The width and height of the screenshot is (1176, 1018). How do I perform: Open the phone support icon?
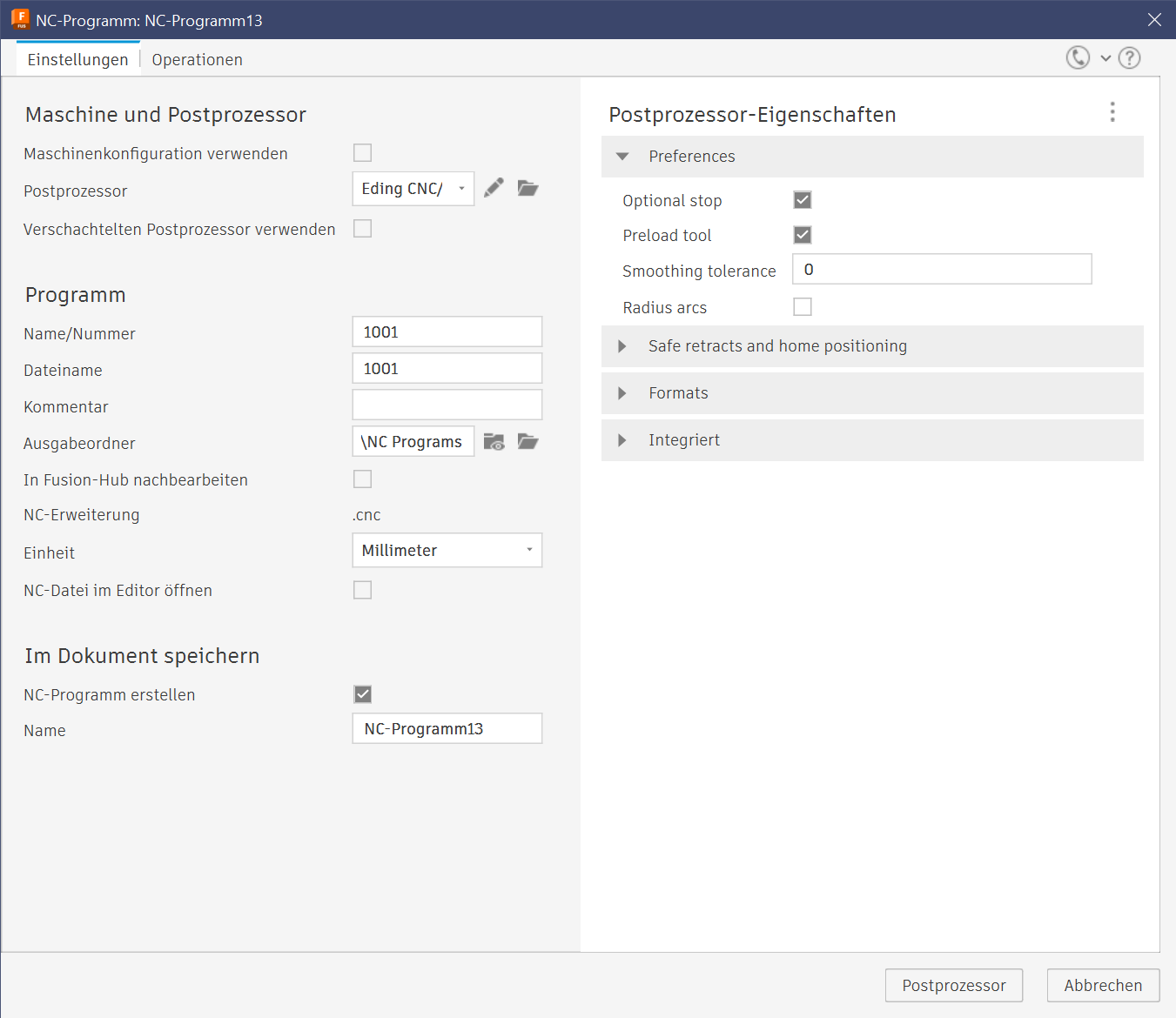(x=1078, y=57)
